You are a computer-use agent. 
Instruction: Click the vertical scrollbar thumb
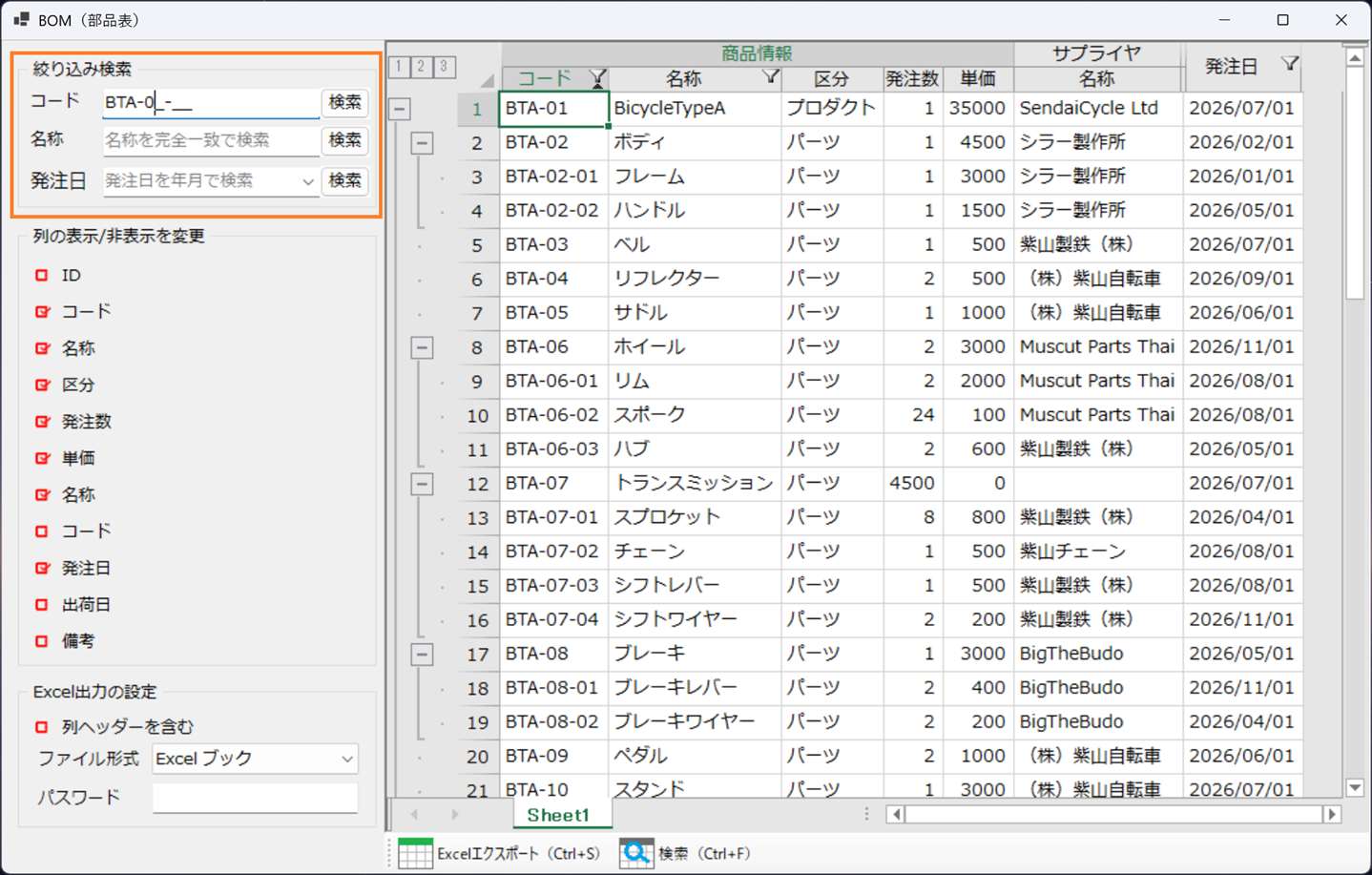(1354, 183)
